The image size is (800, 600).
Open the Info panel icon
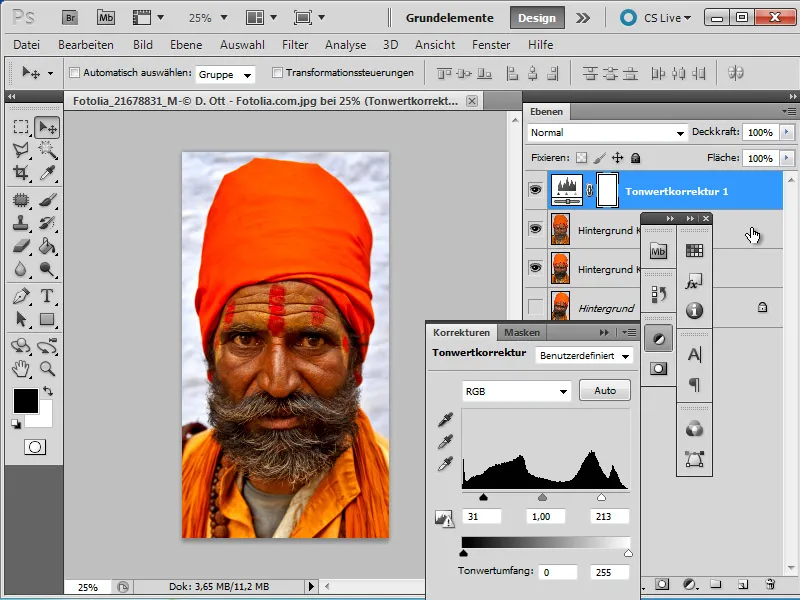point(694,310)
